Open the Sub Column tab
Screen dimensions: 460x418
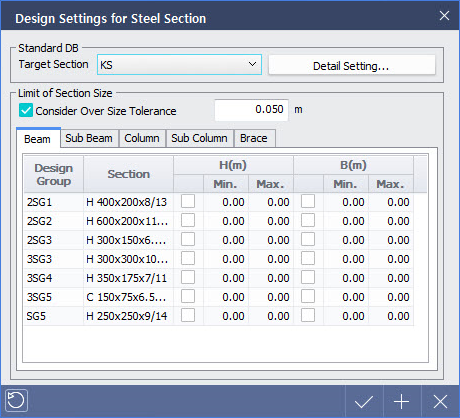199,138
